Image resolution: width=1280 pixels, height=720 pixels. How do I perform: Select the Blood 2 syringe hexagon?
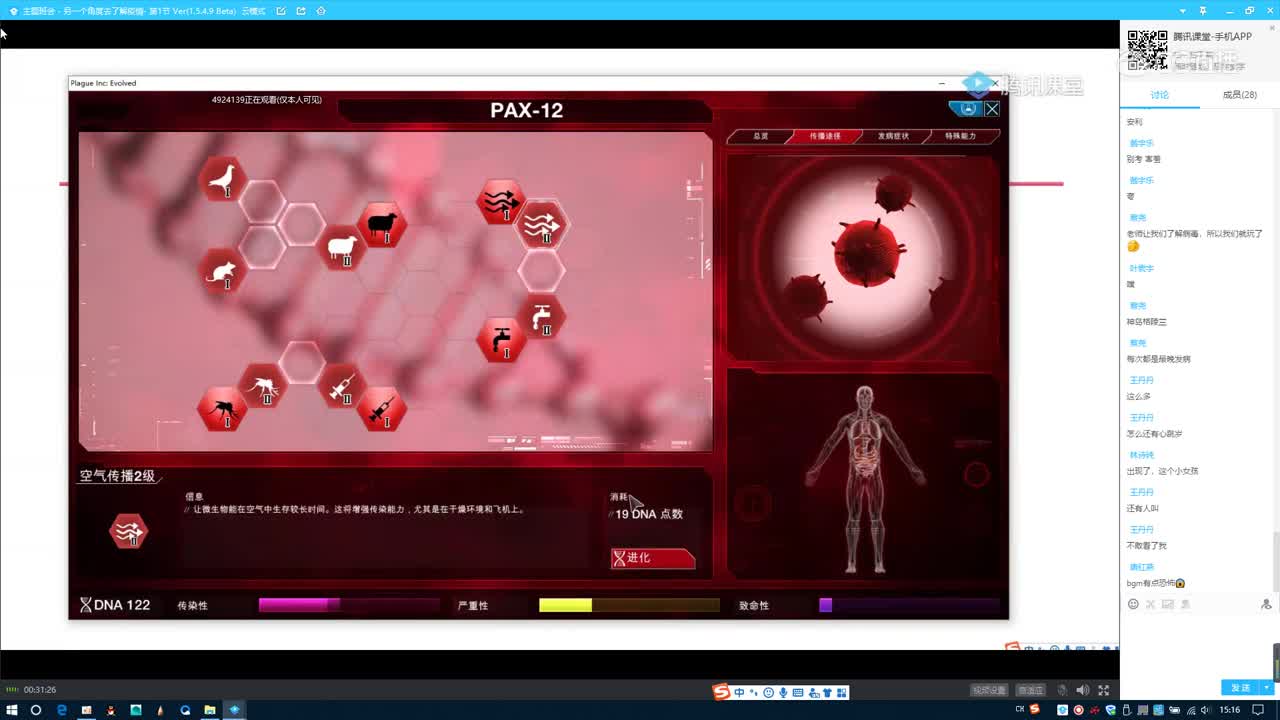click(342, 386)
